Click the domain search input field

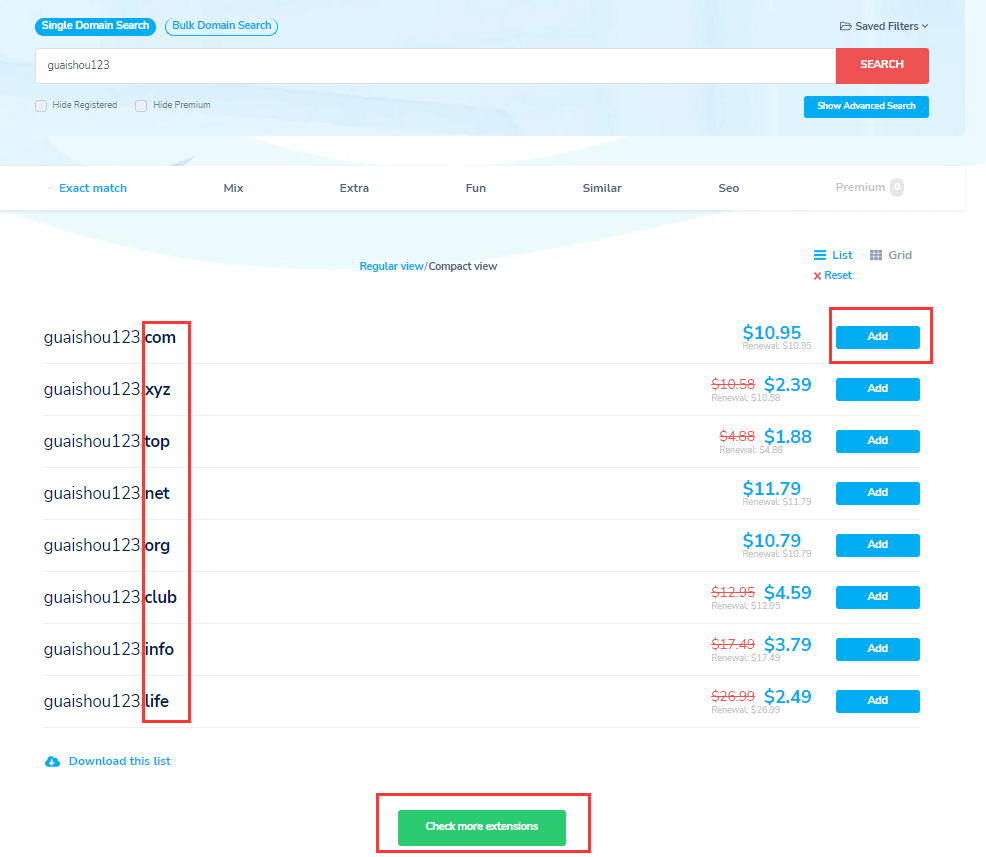pyautogui.click(x=435, y=65)
